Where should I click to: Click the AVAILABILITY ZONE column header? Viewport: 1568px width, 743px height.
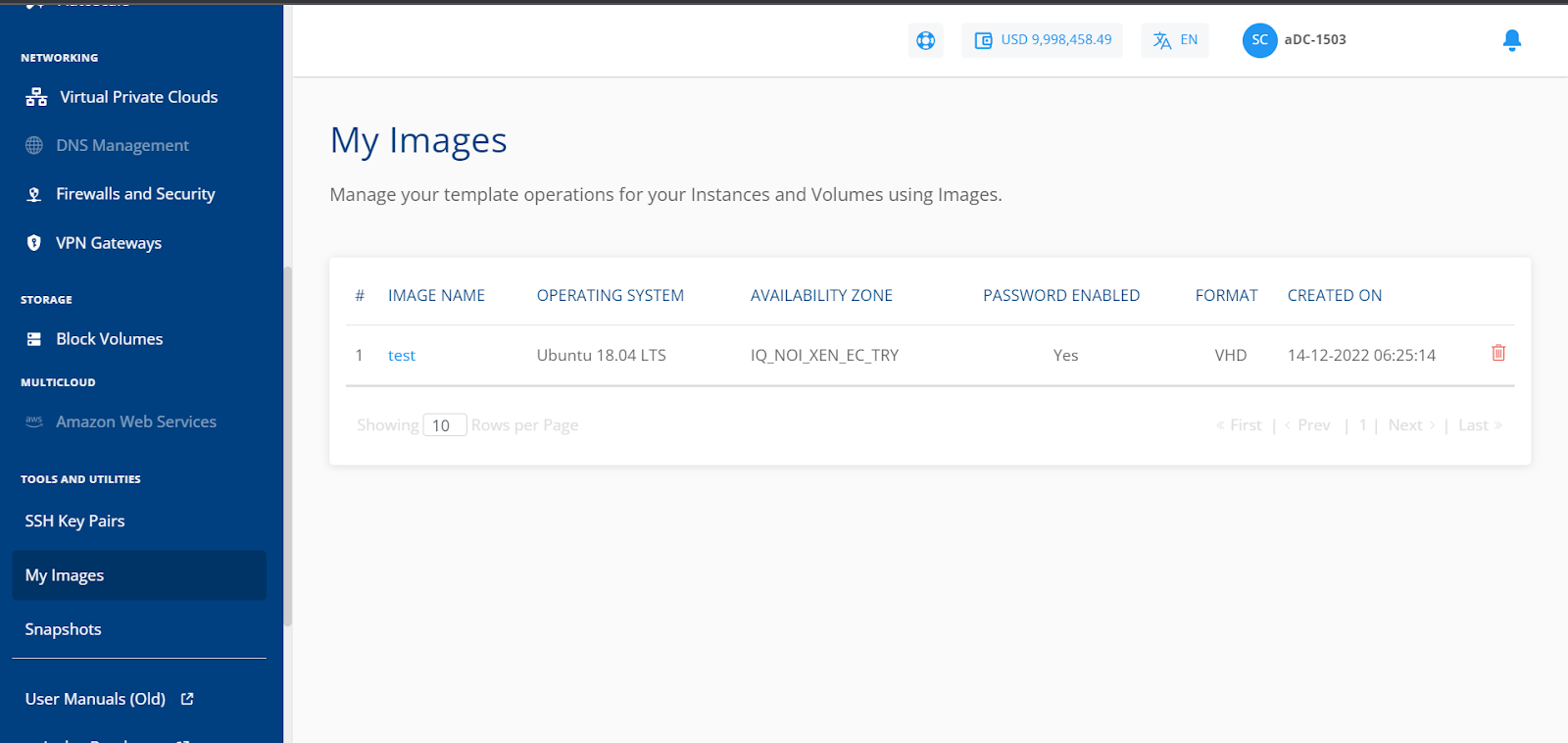point(821,296)
